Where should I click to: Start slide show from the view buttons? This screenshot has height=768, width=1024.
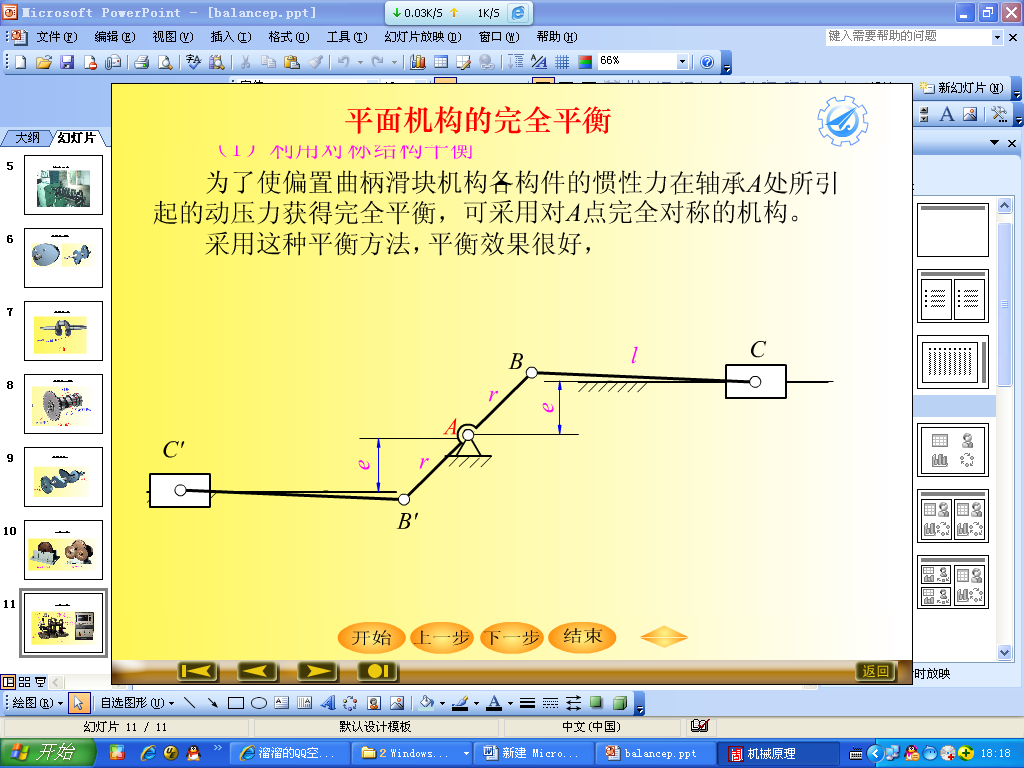coord(40,682)
